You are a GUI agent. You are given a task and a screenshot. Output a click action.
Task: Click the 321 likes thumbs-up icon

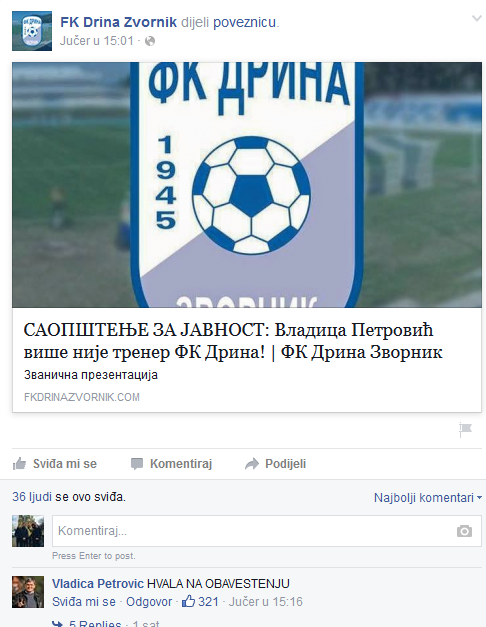[x=188, y=601]
